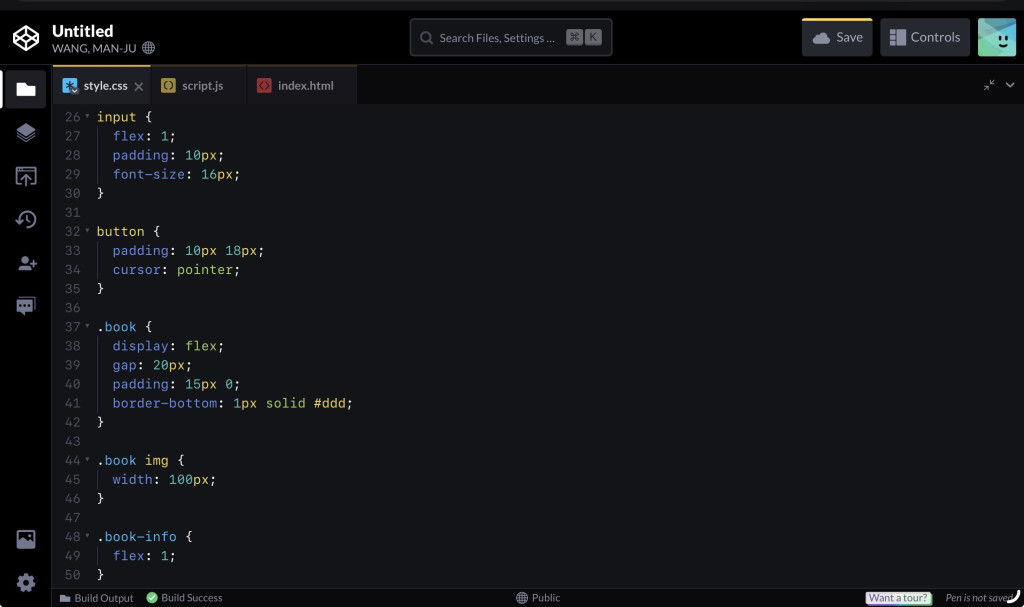This screenshot has height=607, width=1024.
Task: Focus the Search Files, Settings field
Action: [x=511, y=37]
